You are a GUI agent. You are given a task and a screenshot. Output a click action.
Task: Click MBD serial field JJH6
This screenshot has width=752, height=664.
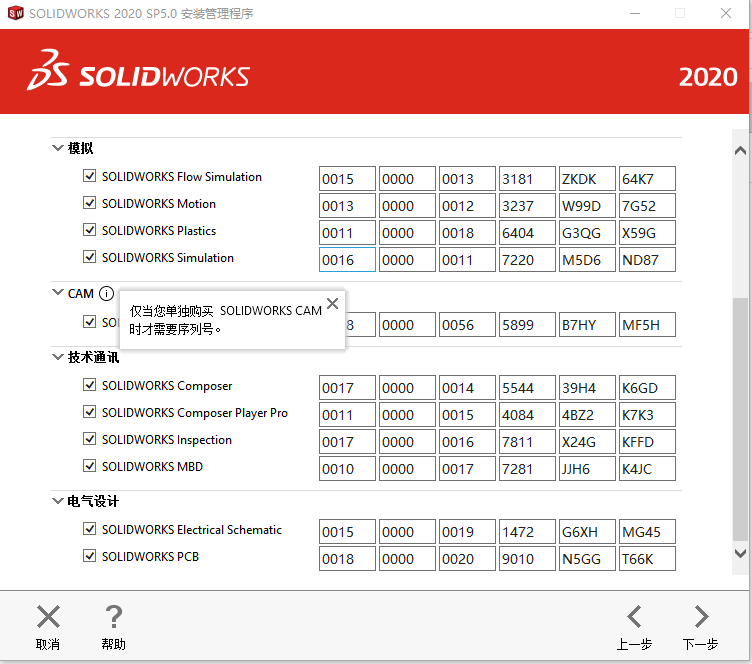[588, 468]
